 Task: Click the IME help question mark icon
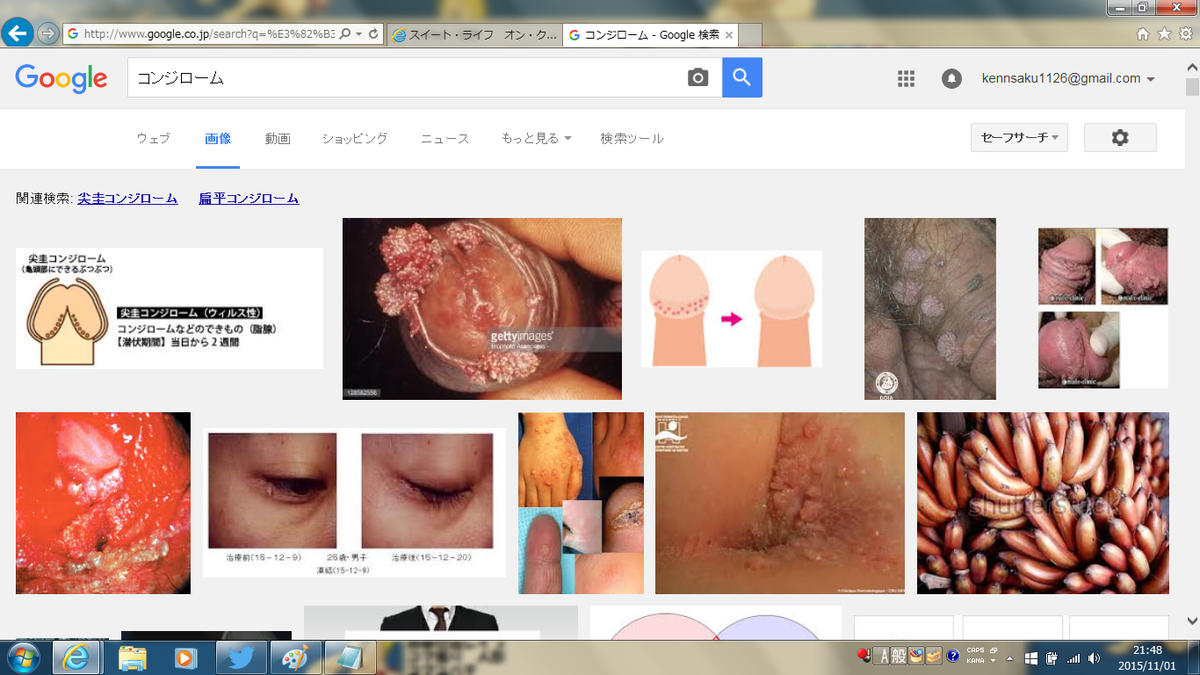pyautogui.click(x=953, y=657)
